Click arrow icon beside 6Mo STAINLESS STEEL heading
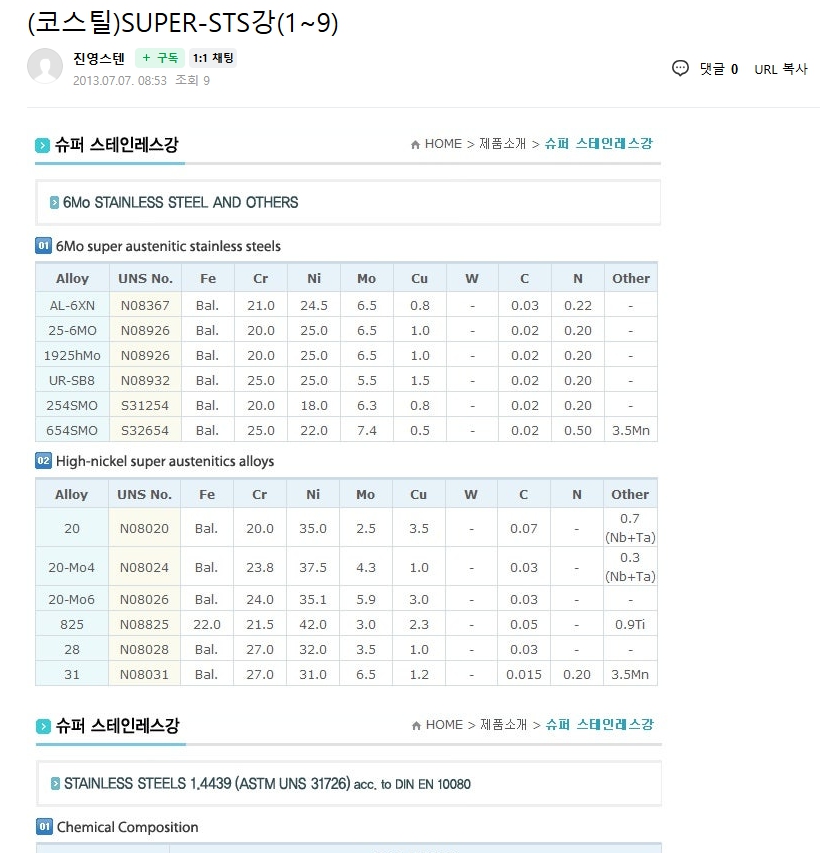Screen dimensions: 820x853 click(x=54, y=202)
